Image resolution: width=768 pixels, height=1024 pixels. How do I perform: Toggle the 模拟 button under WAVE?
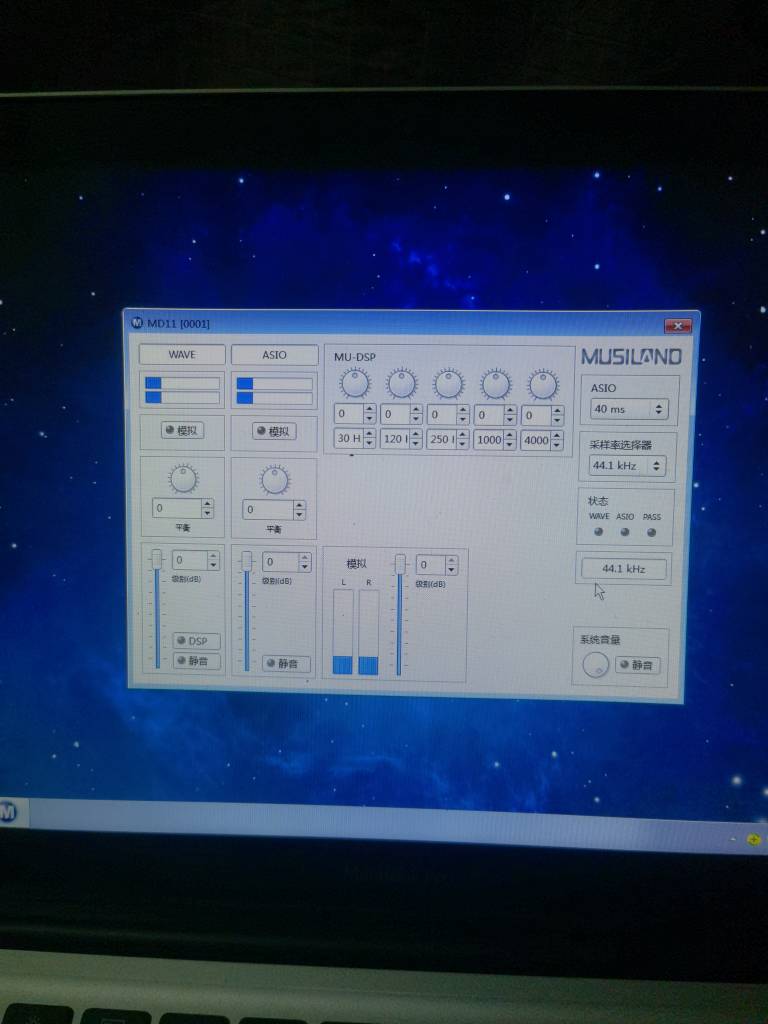click(182, 430)
